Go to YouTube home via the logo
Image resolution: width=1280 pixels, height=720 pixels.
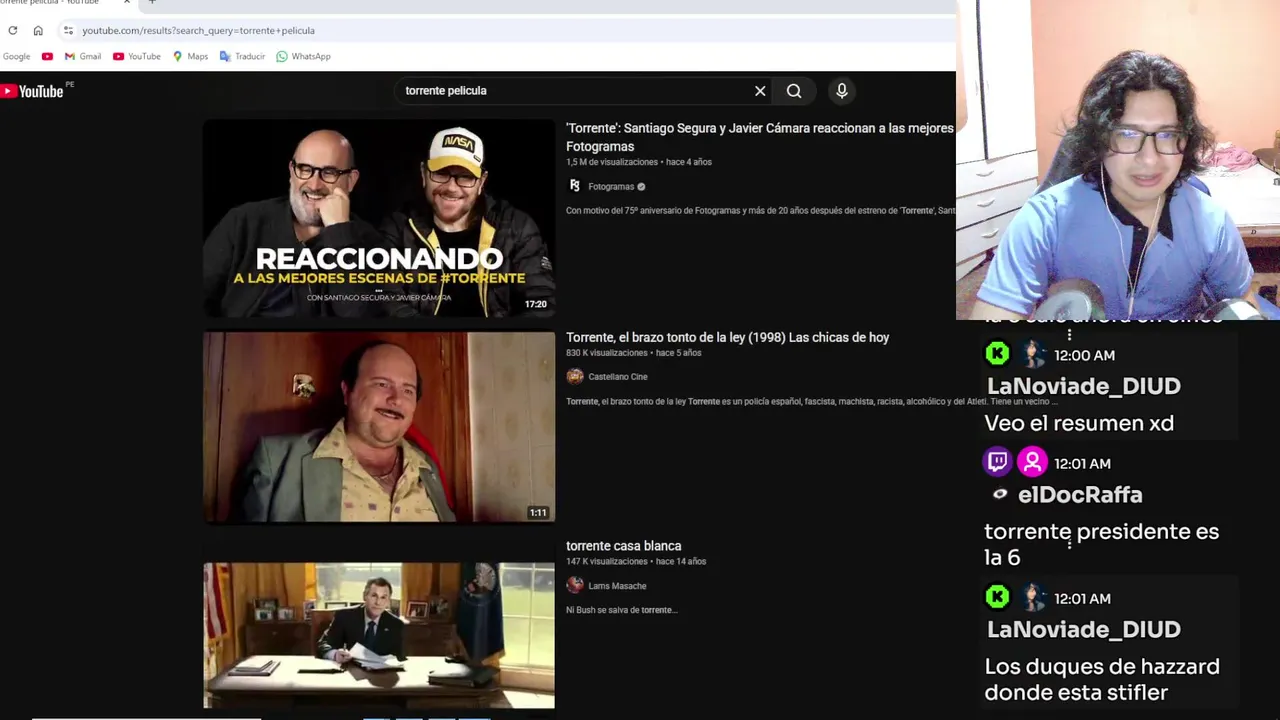pyautogui.click(x=33, y=91)
